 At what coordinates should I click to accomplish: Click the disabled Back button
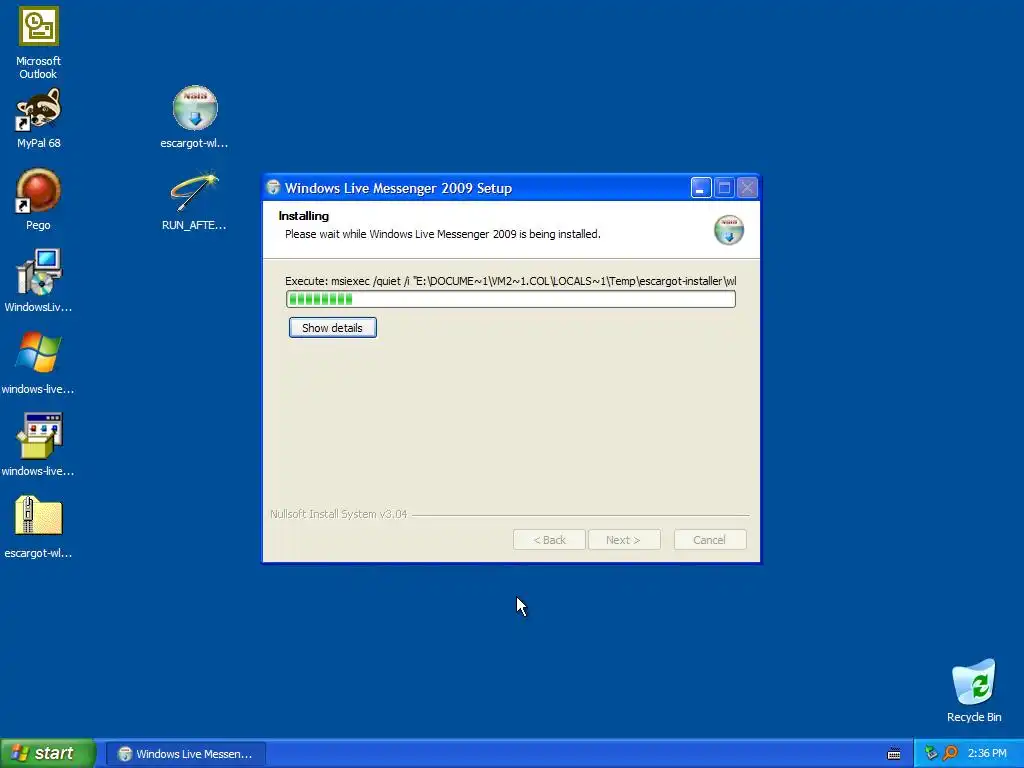click(549, 540)
